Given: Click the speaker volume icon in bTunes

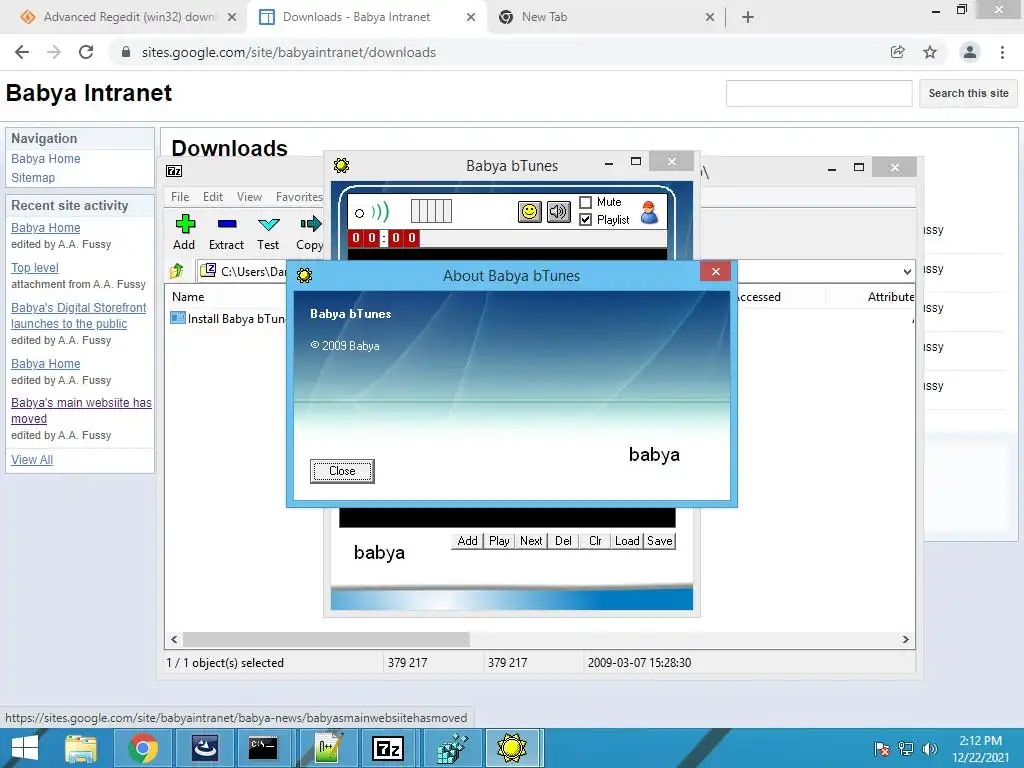Looking at the screenshot, I should 558,212.
